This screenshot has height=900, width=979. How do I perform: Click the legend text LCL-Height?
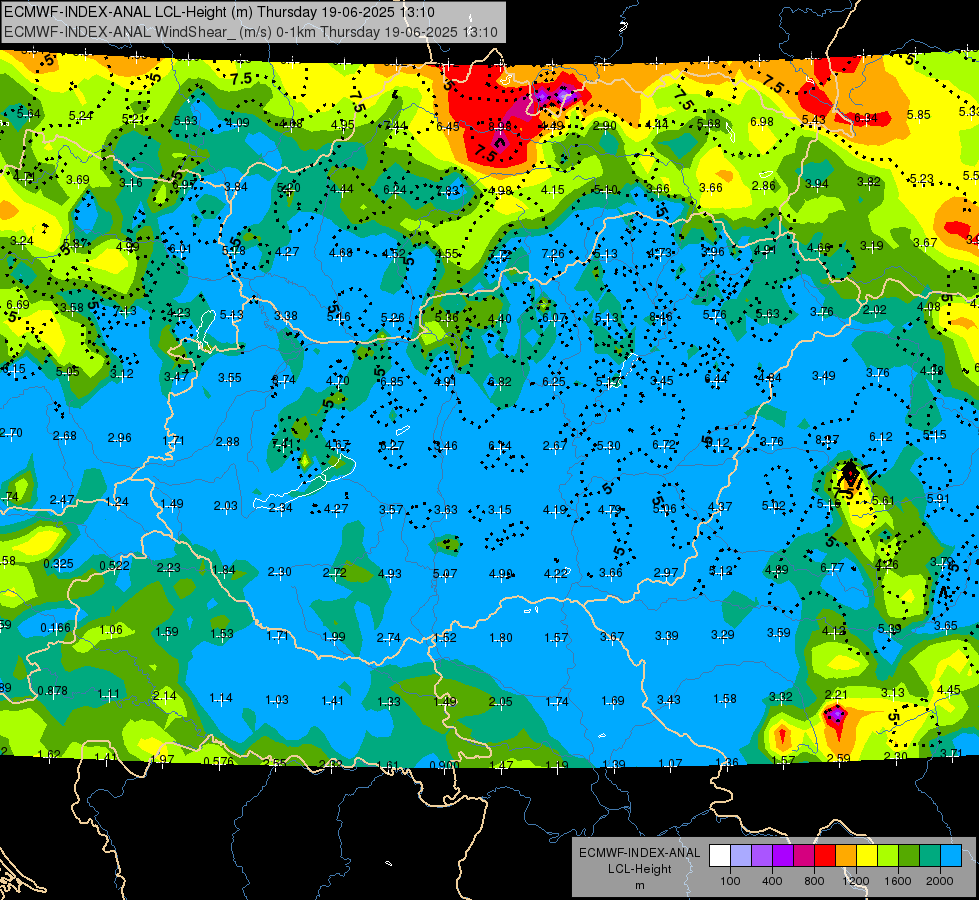(x=639, y=869)
